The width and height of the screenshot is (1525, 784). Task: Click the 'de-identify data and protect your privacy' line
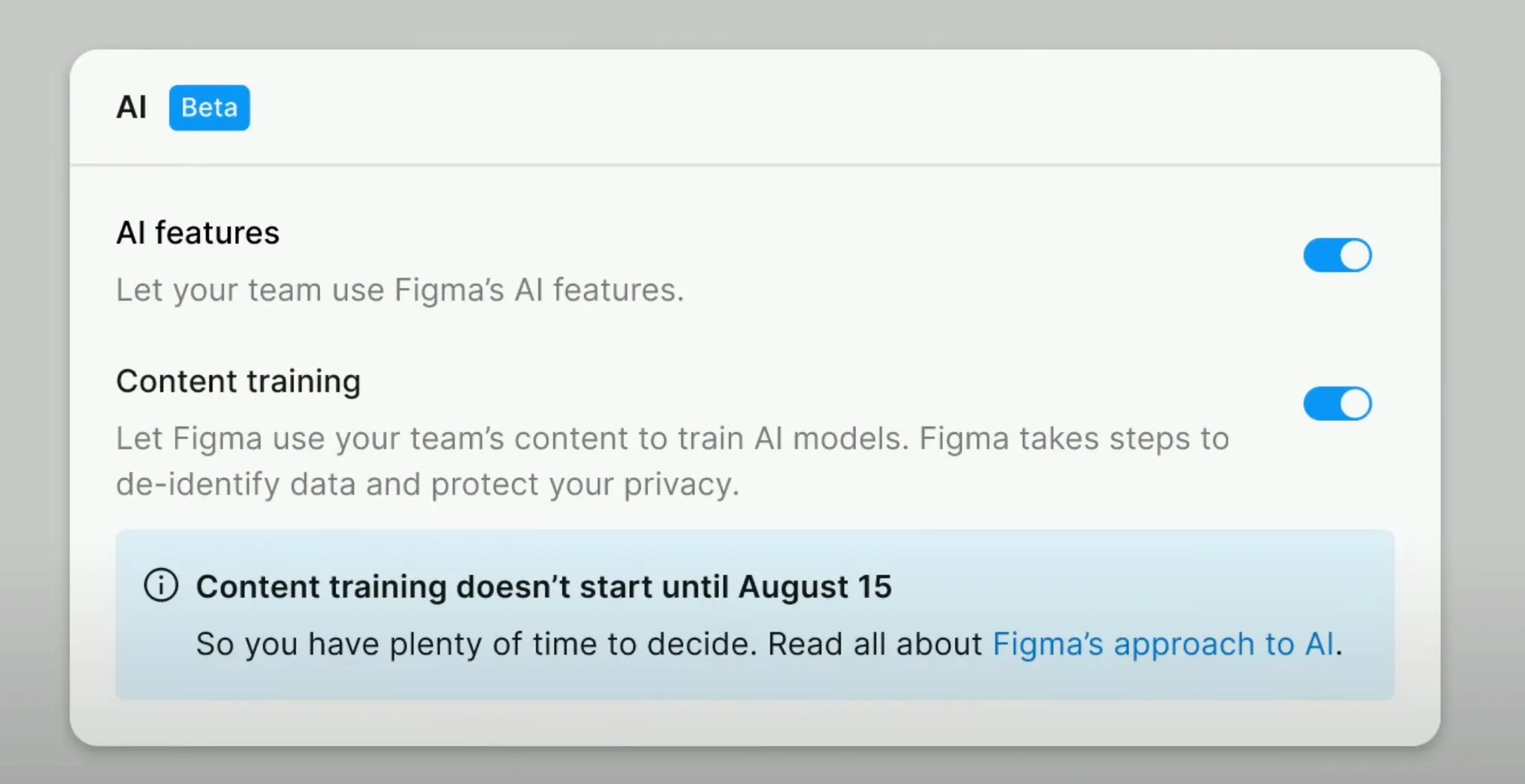pos(427,485)
